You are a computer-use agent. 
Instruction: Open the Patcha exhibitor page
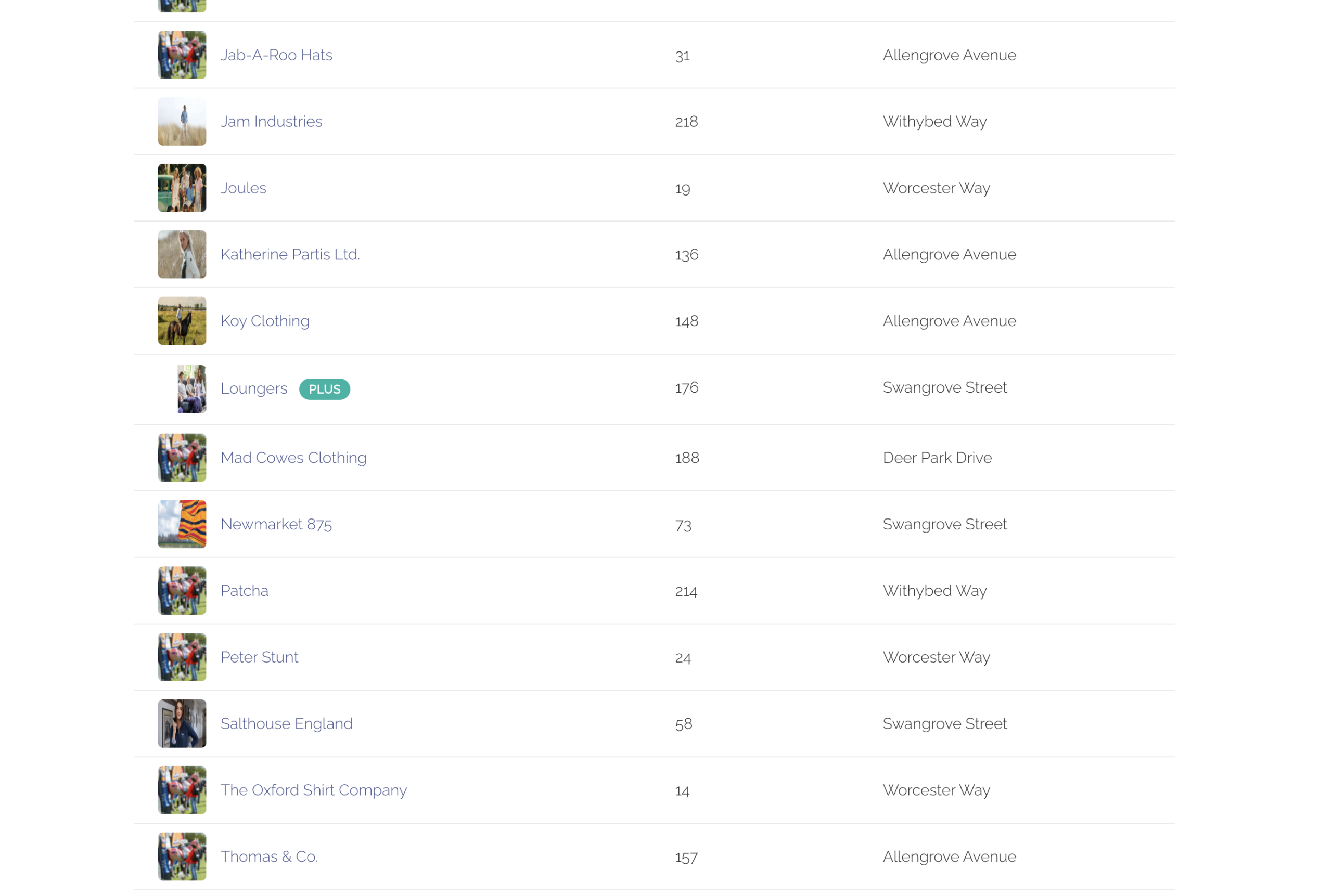click(244, 590)
